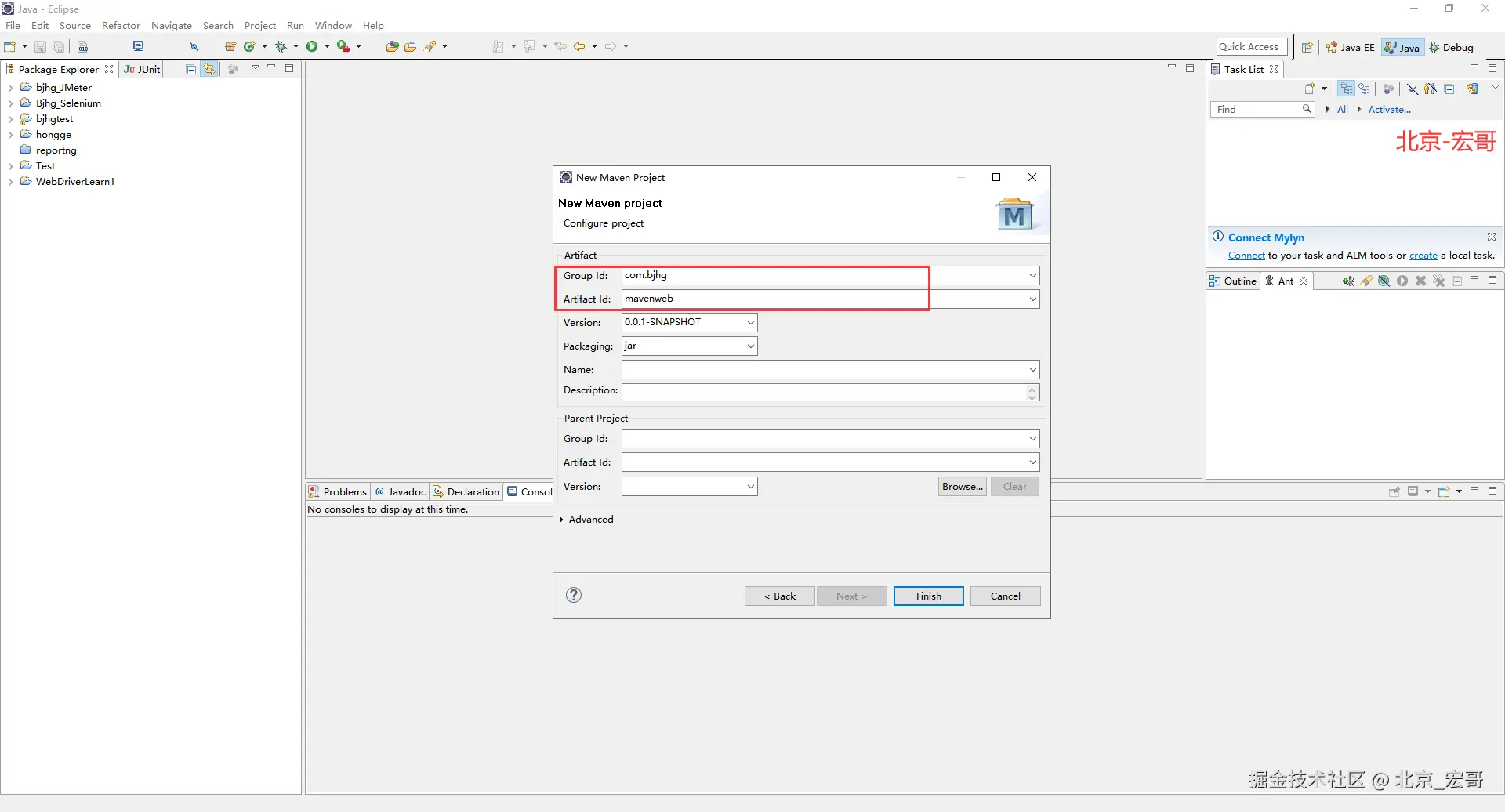Image resolution: width=1505 pixels, height=812 pixels.
Task: Click Synchronize Changed icon in Task List
Action: point(1473,89)
